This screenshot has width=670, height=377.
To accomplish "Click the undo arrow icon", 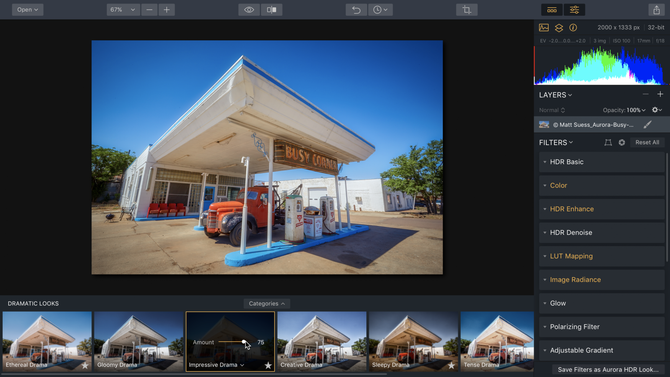I will coord(356,10).
